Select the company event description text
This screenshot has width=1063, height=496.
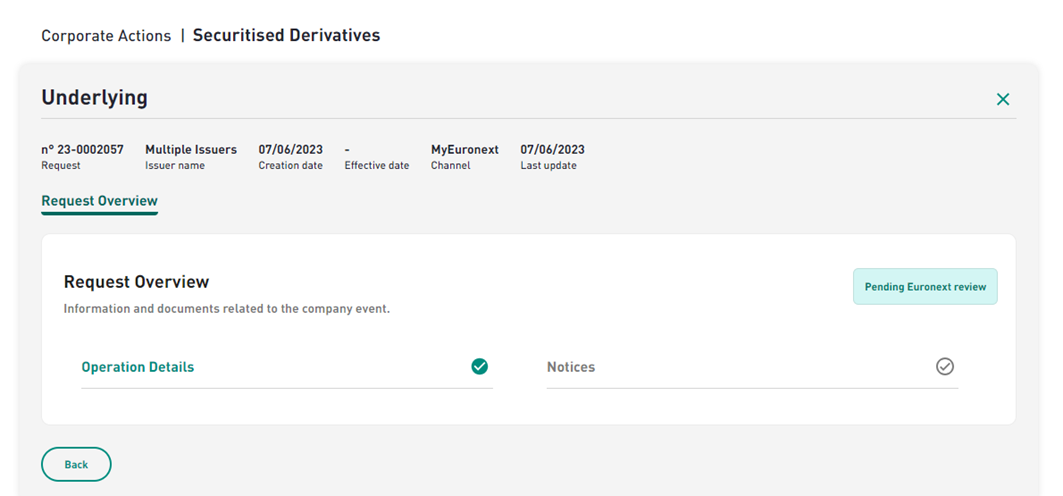(227, 309)
